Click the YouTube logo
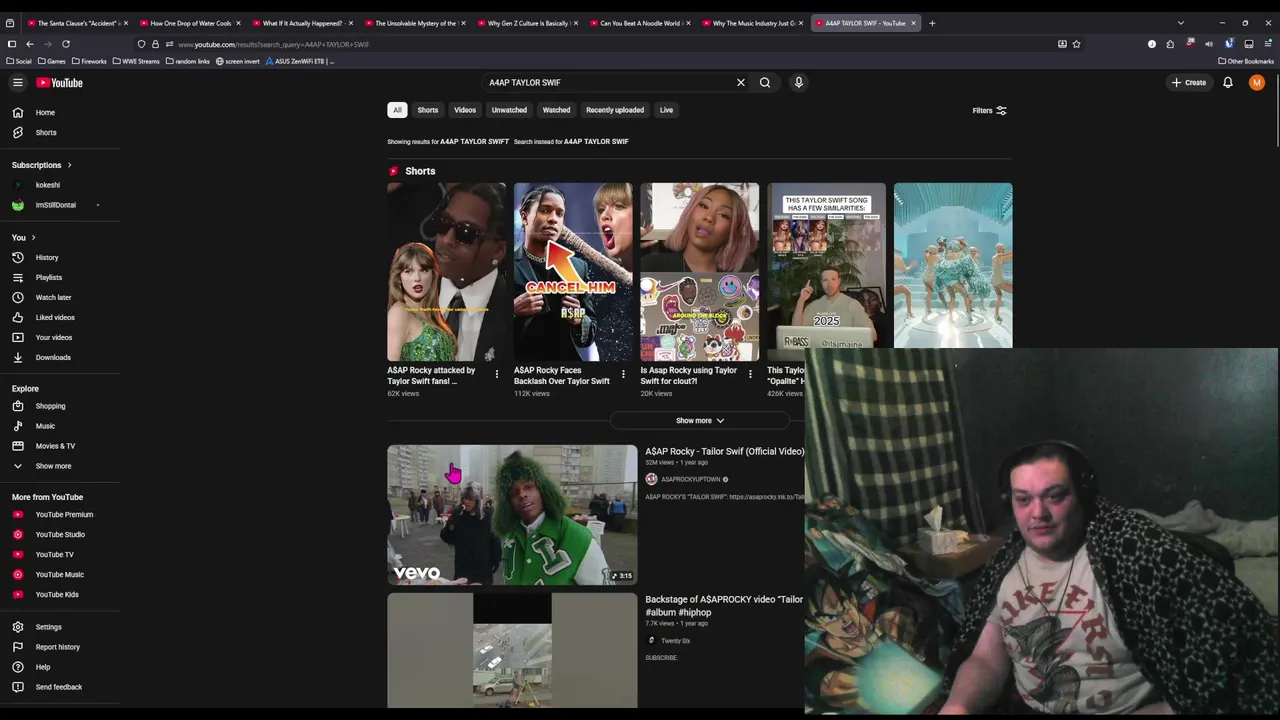The height and width of the screenshot is (720, 1280). (59, 83)
